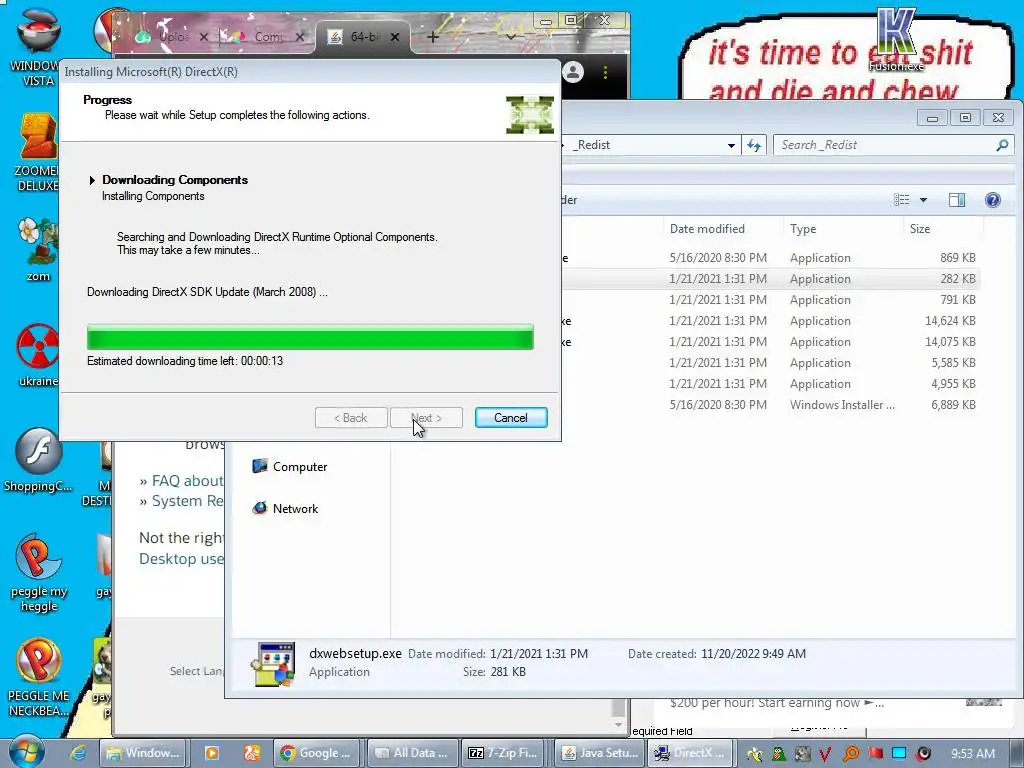Click the Search _Redist field
Image resolution: width=1024 pixels, height=768 pixels.
pos(893,145)
